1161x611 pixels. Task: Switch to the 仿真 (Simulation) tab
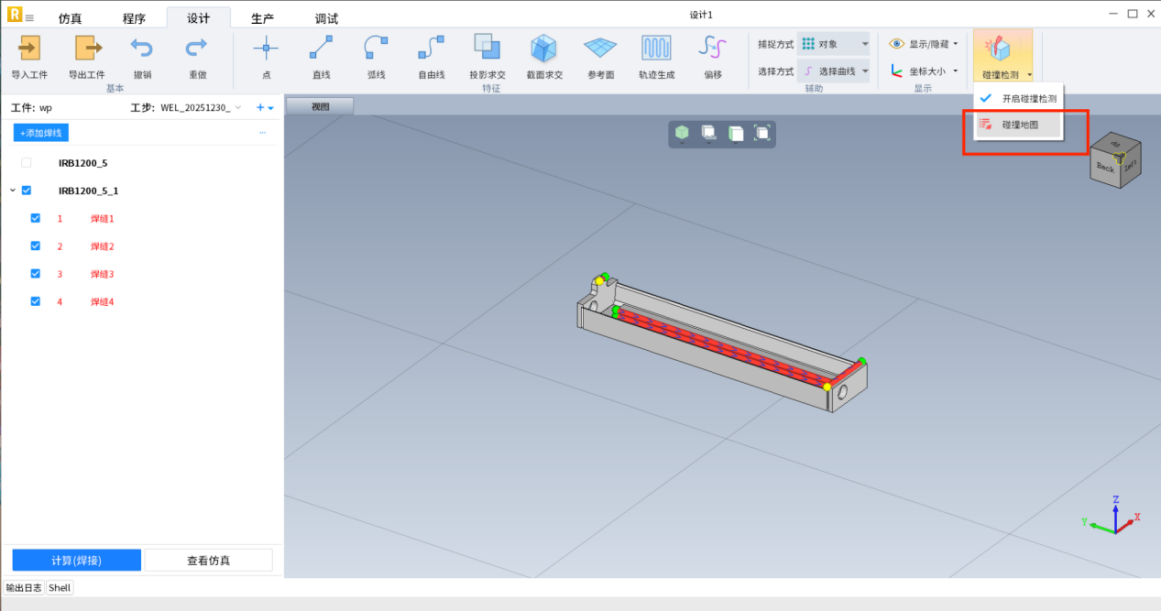(x=71, y=19)
